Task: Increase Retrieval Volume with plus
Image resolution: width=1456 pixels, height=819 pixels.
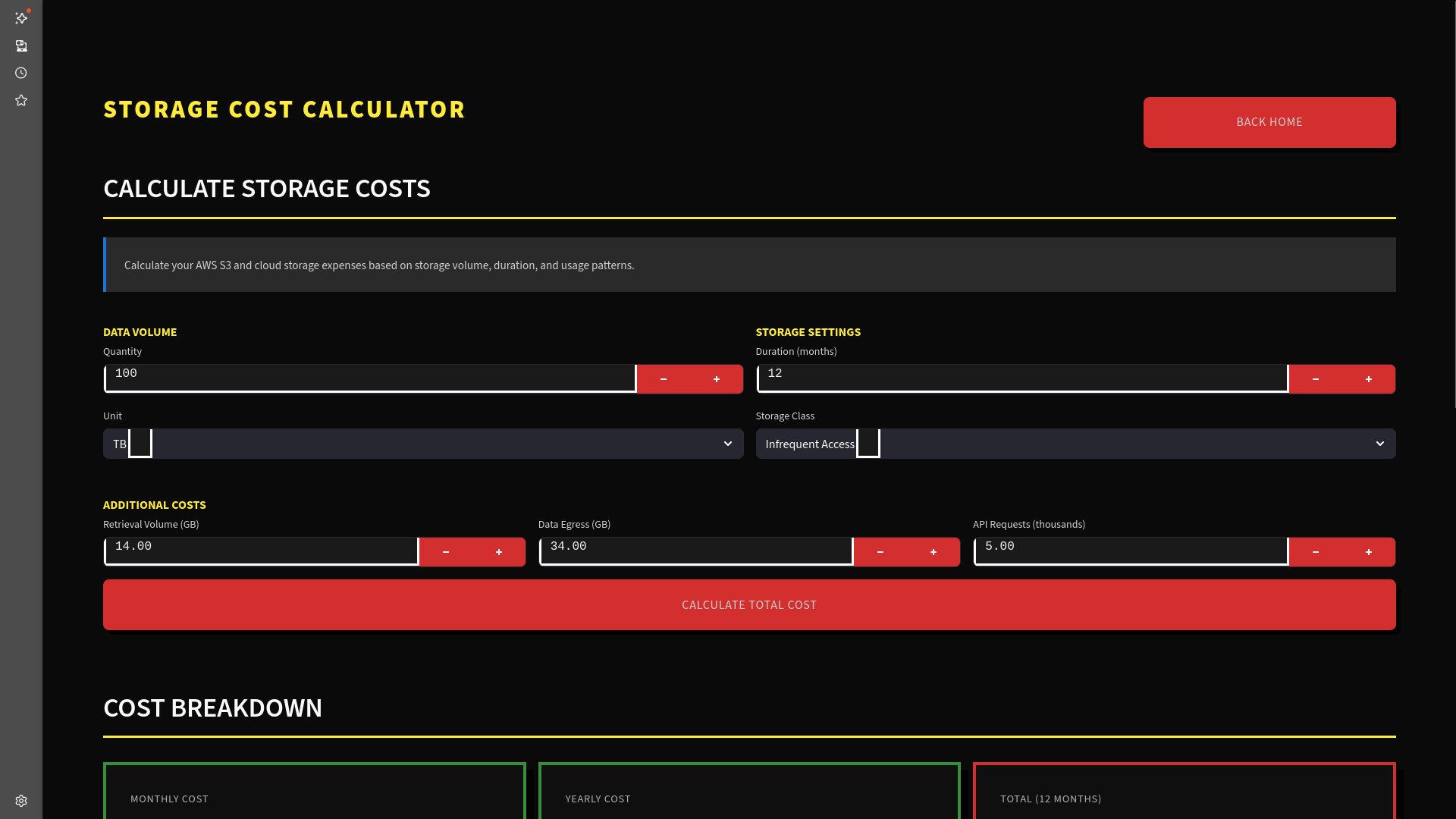Action: [x=498, y=552]
